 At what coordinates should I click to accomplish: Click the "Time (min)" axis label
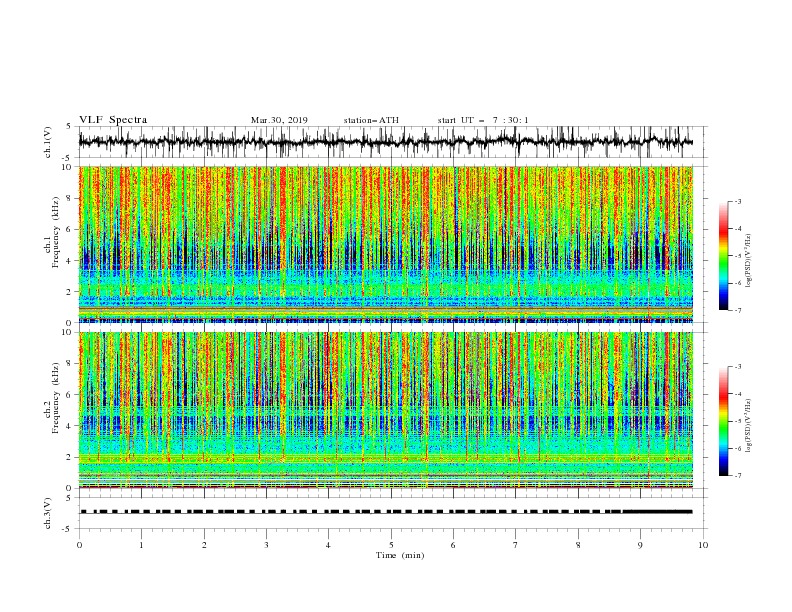[x=400, y=555]
